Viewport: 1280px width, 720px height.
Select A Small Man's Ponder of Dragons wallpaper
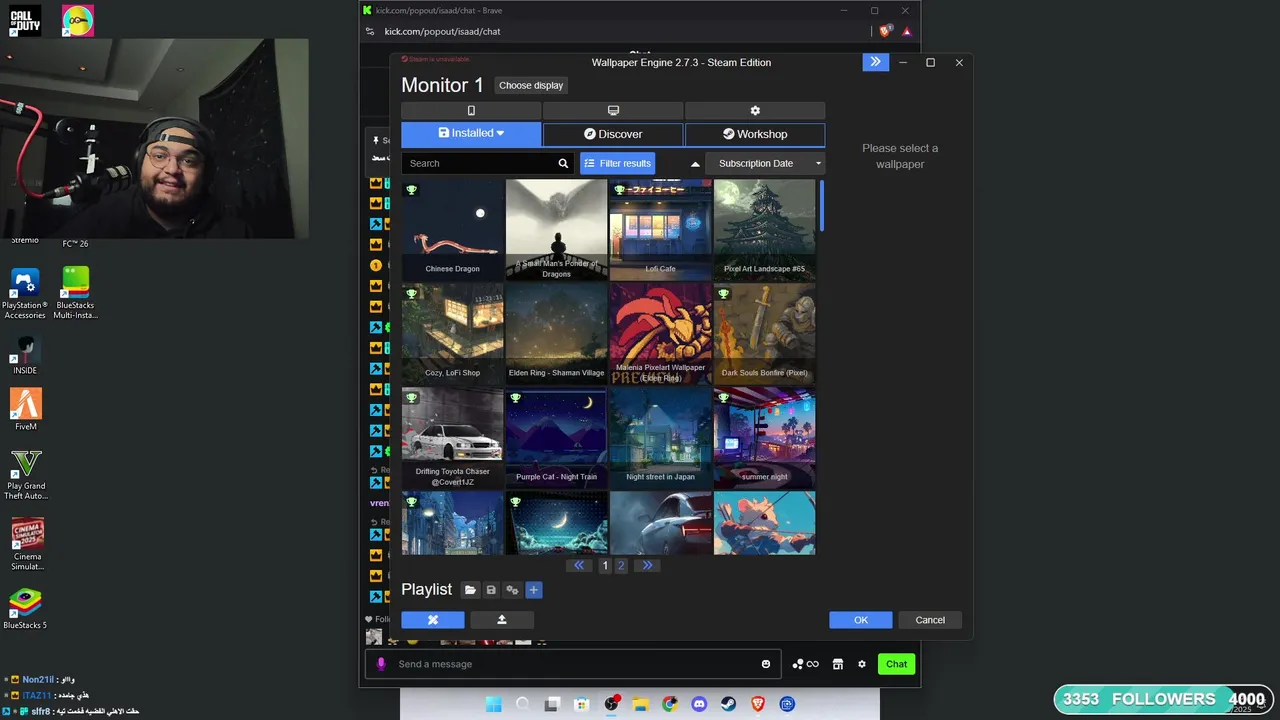click(x=557, y=230)
